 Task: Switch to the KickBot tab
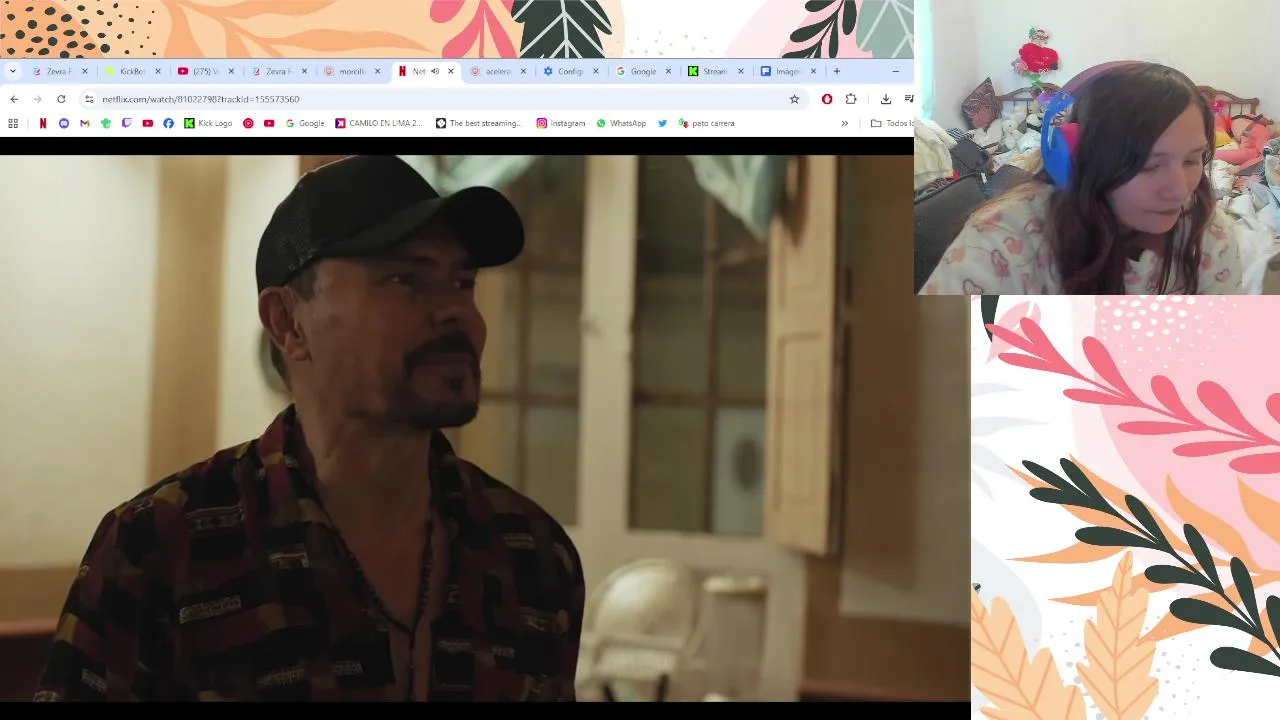(x=132, y=71)
